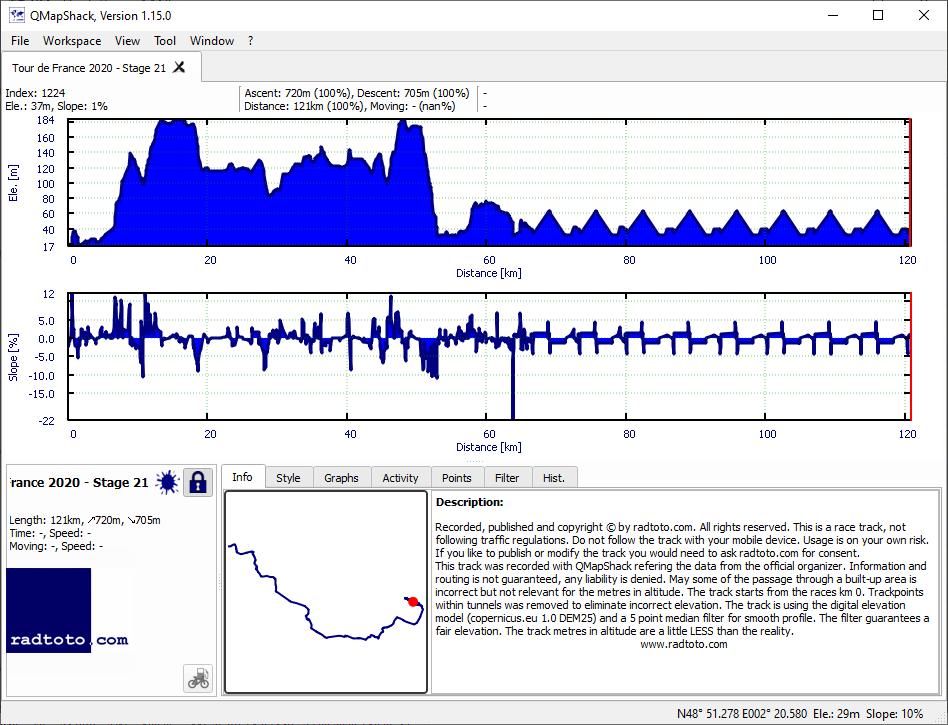
Task: Click the red position dot on map
Action: click(x=413, y=601)
